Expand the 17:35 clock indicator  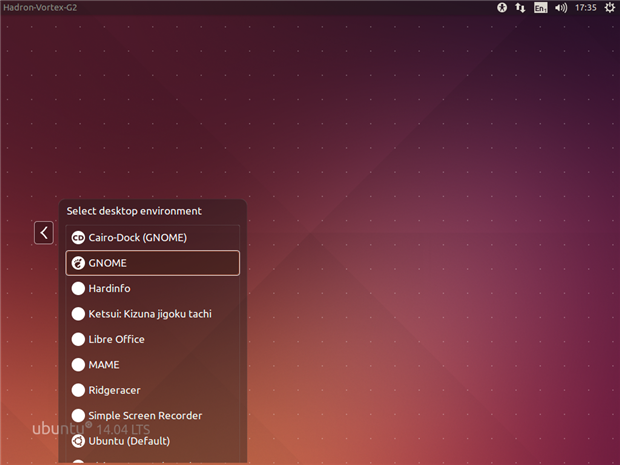[x=586, y=8]
